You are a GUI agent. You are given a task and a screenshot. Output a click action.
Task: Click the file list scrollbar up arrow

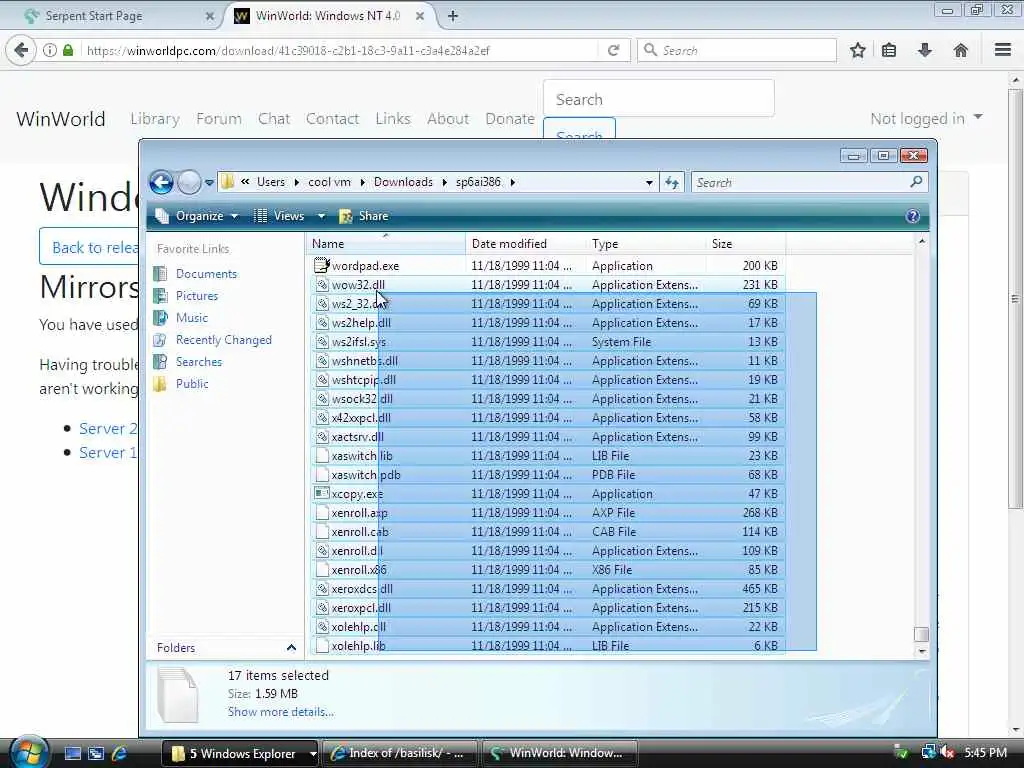coord(921,241)
